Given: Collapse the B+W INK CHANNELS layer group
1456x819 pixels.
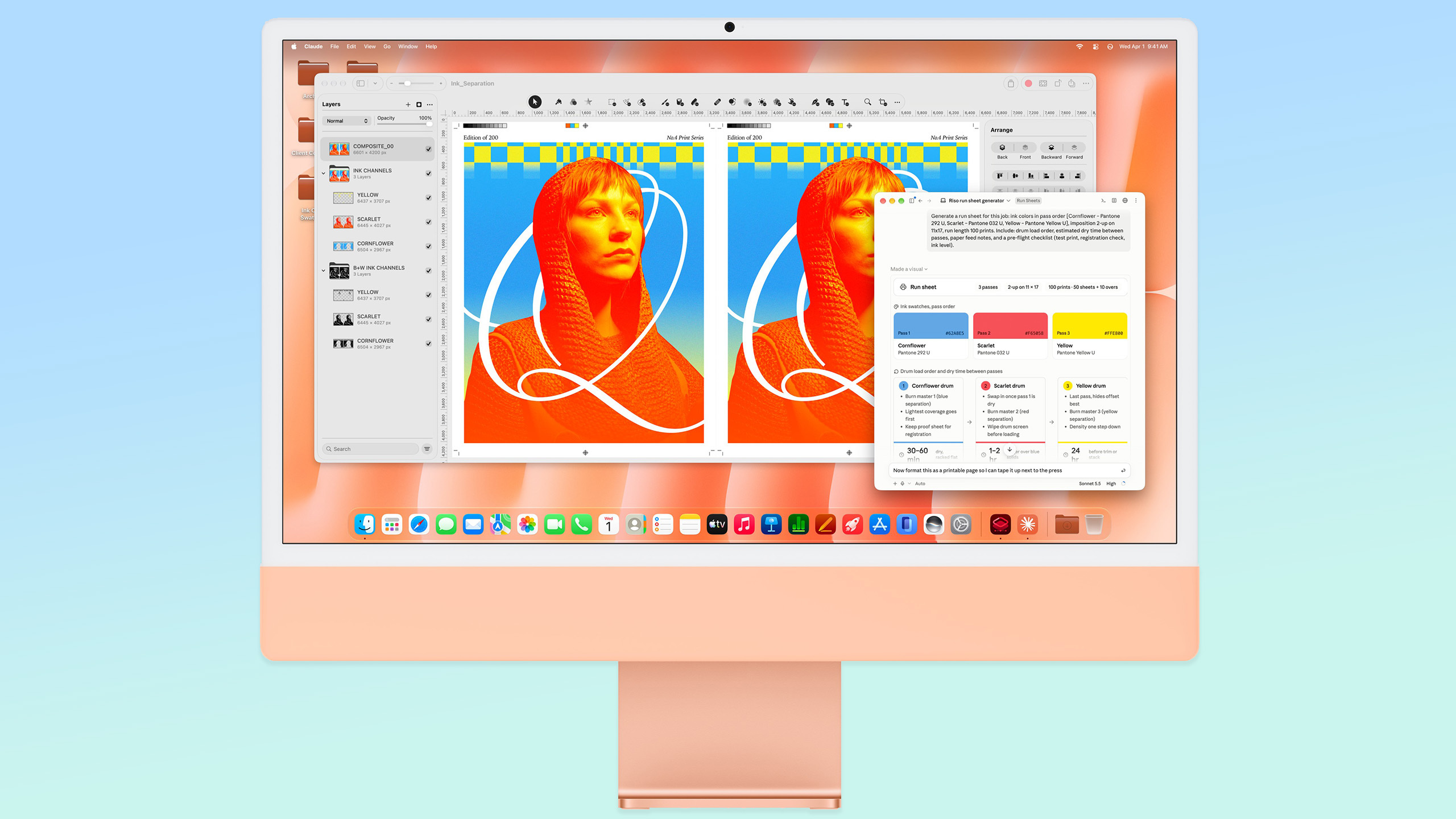Looking at the screenshot, I should (x=324, y=271).
